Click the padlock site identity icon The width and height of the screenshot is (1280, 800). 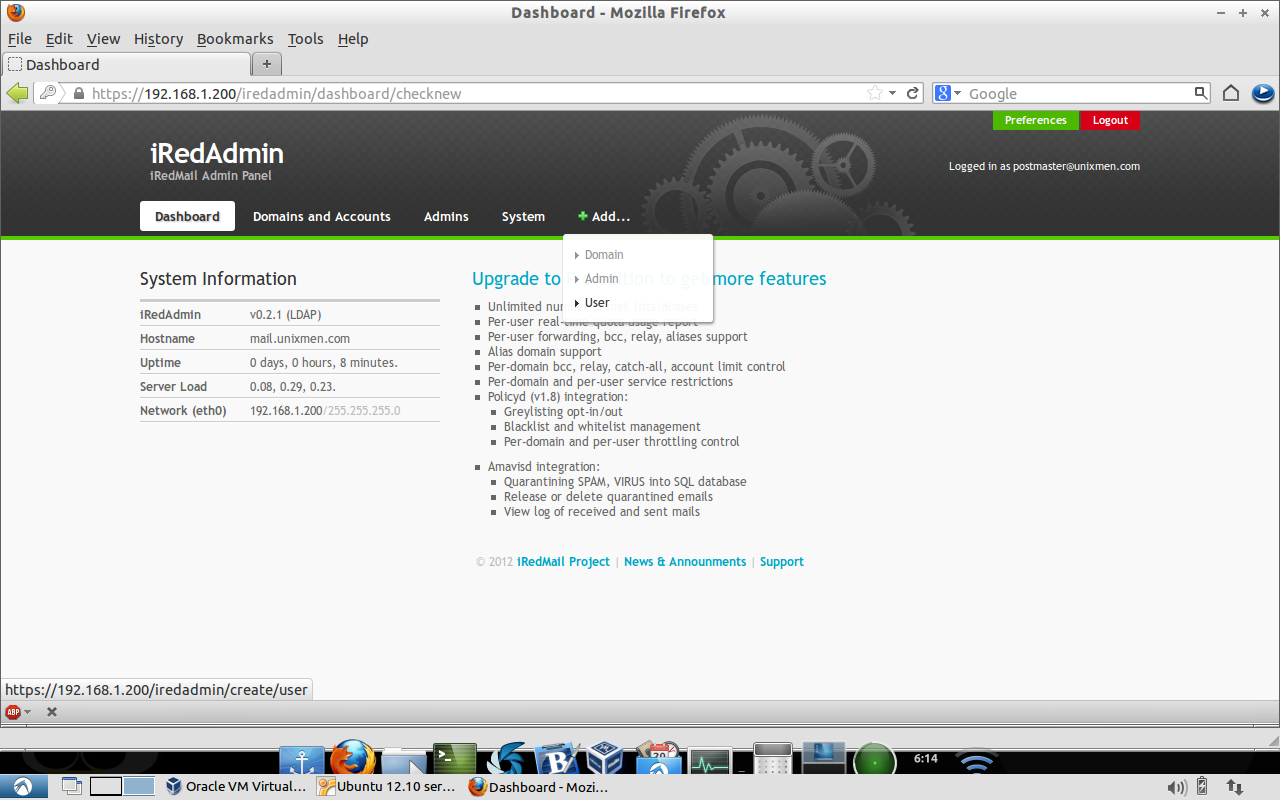pyautogui.click(x=79, y=93)
